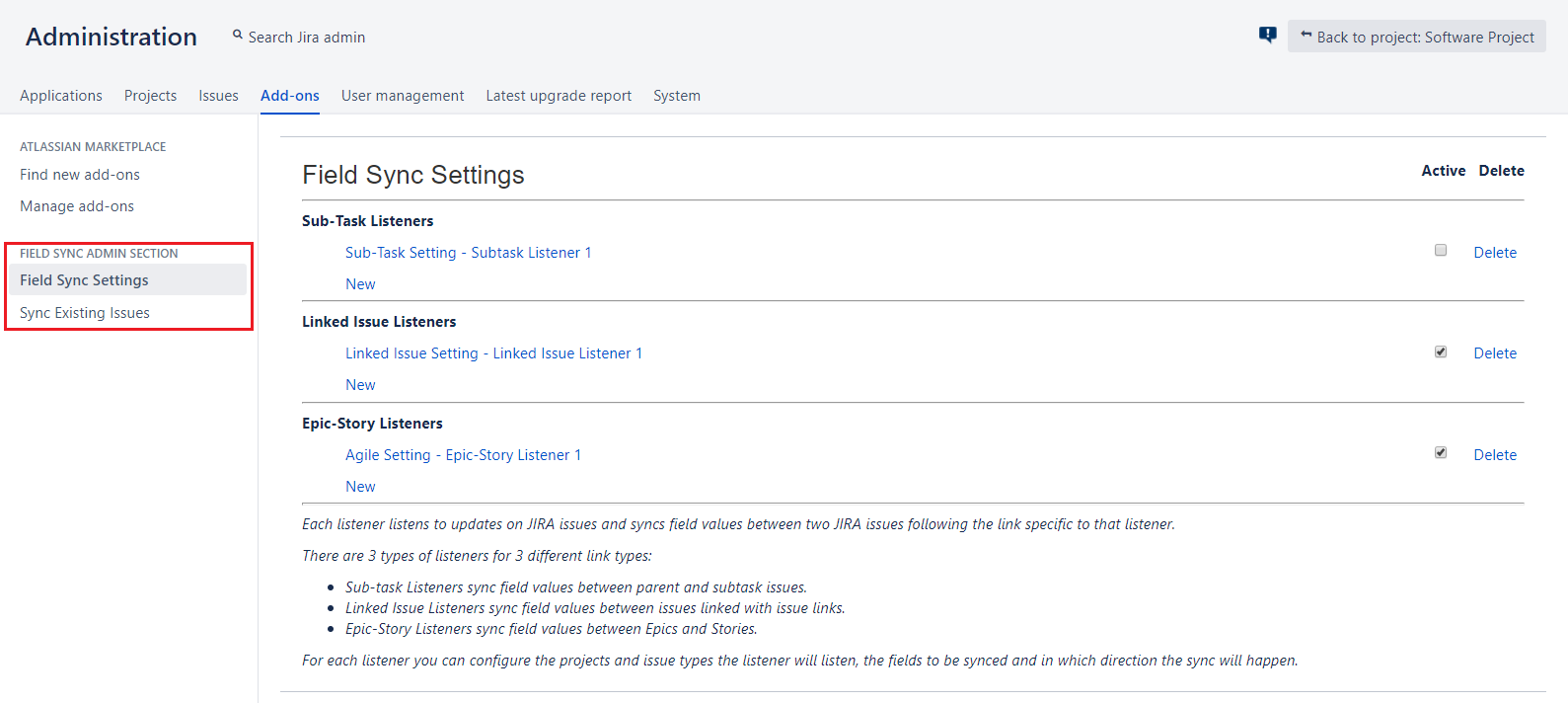
Task: Focus the Search Jira admin field
Action: (x=307, y=38)
